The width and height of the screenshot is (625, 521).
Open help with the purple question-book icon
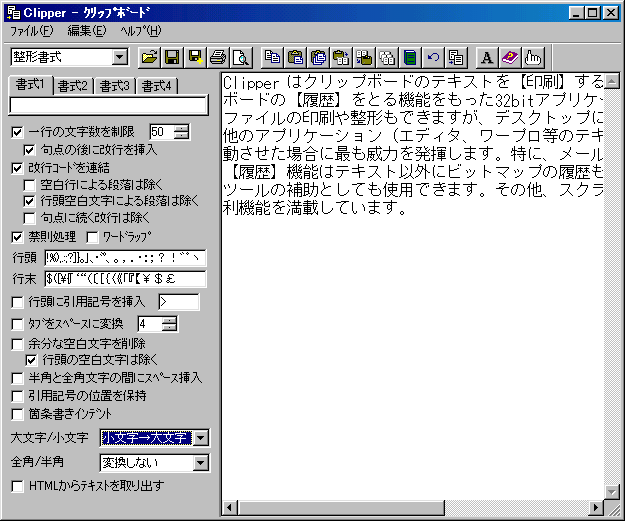click(510, 58)
